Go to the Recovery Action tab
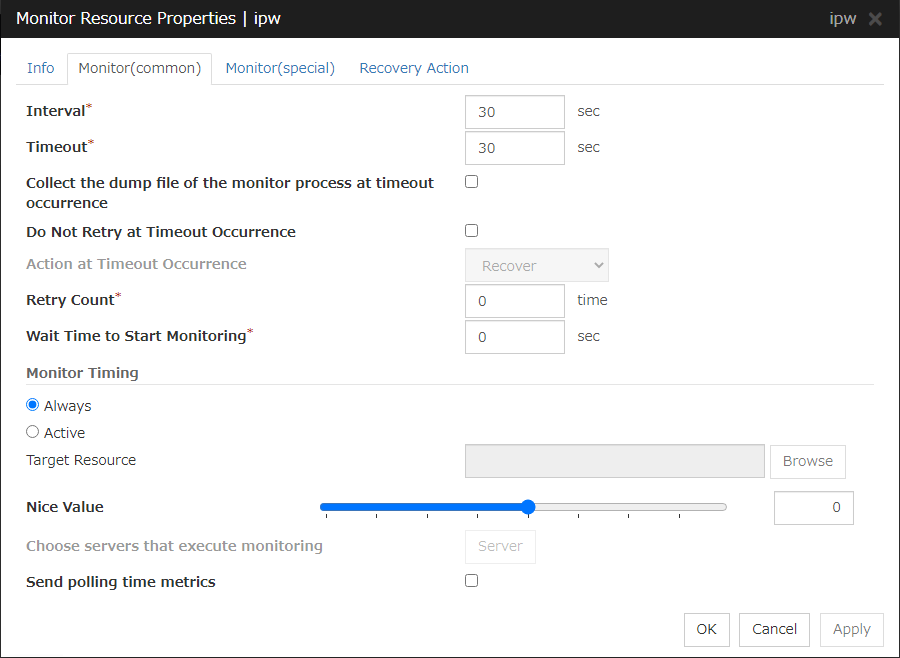900x658 pixels. (414, 68)
